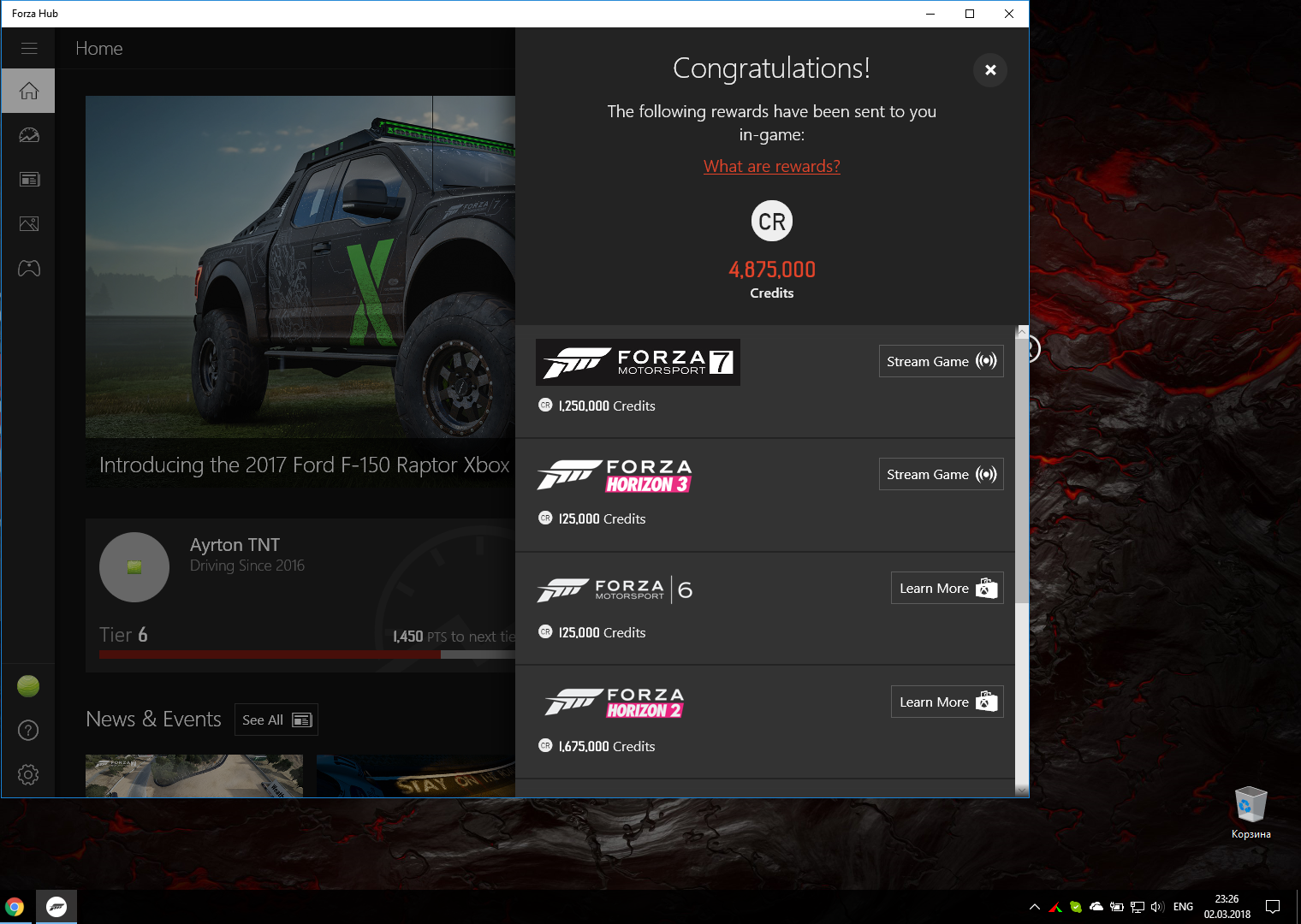Image resolution: width=1301 pixels, height=924 pixels.
Task: Click the 'Introducing the 2017 Ford F-150 Raptor' headline
Action: (305, 465)
